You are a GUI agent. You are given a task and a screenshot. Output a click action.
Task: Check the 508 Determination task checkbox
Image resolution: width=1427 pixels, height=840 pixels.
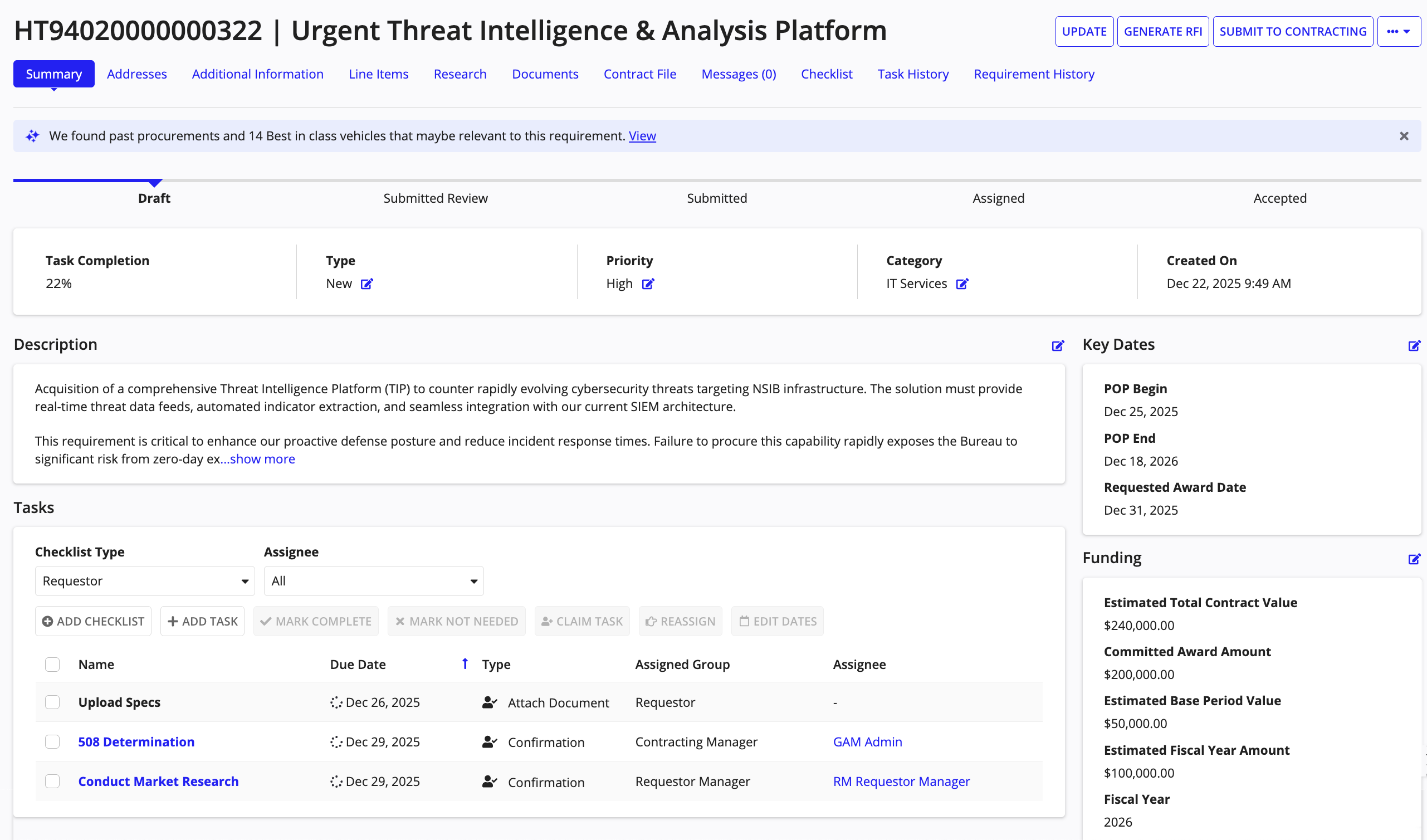click(x=52, y=742)
